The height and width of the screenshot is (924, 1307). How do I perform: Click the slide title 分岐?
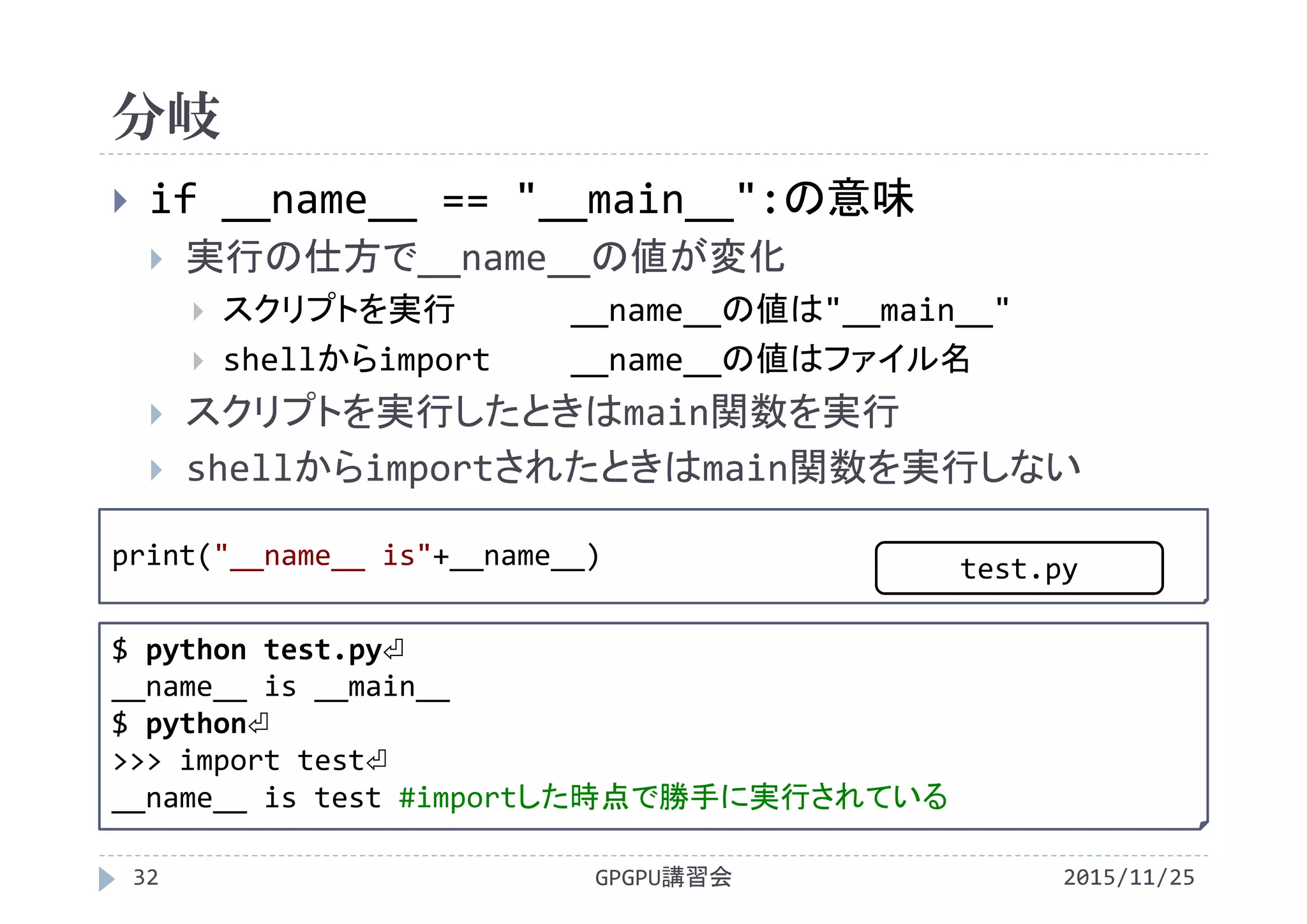click(166, 115)
